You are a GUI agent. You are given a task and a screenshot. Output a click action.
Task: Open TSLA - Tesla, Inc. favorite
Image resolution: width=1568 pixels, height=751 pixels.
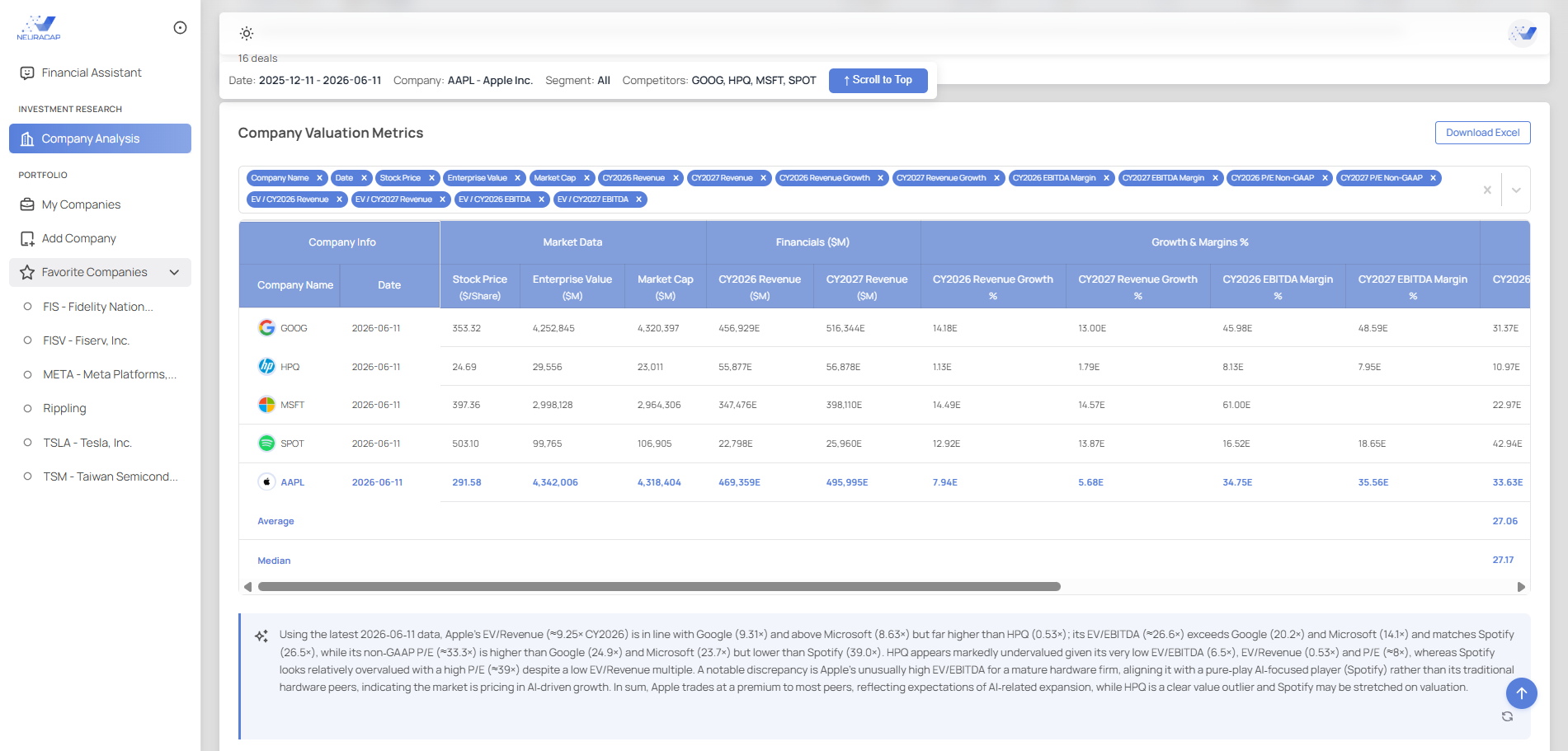click(87, 443)
